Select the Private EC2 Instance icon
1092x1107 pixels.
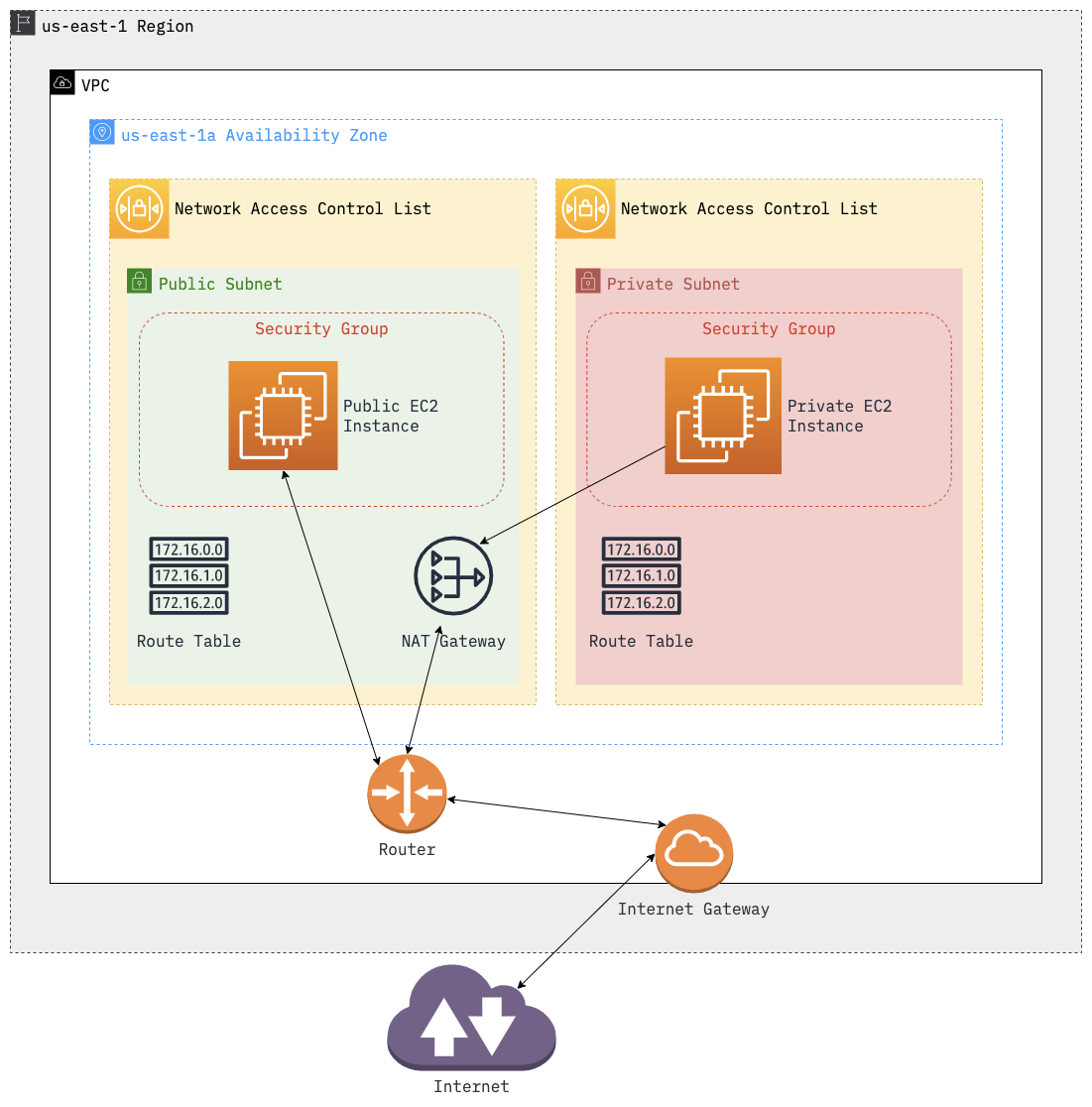[723, 415]
